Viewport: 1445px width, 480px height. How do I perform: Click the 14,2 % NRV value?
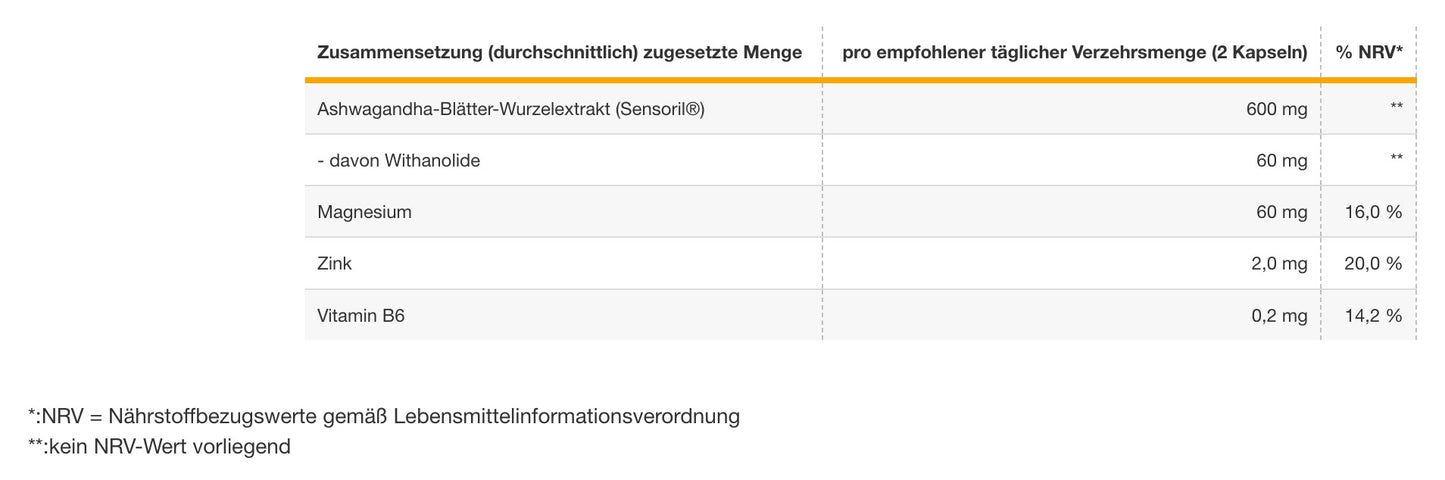point(1373,316)
